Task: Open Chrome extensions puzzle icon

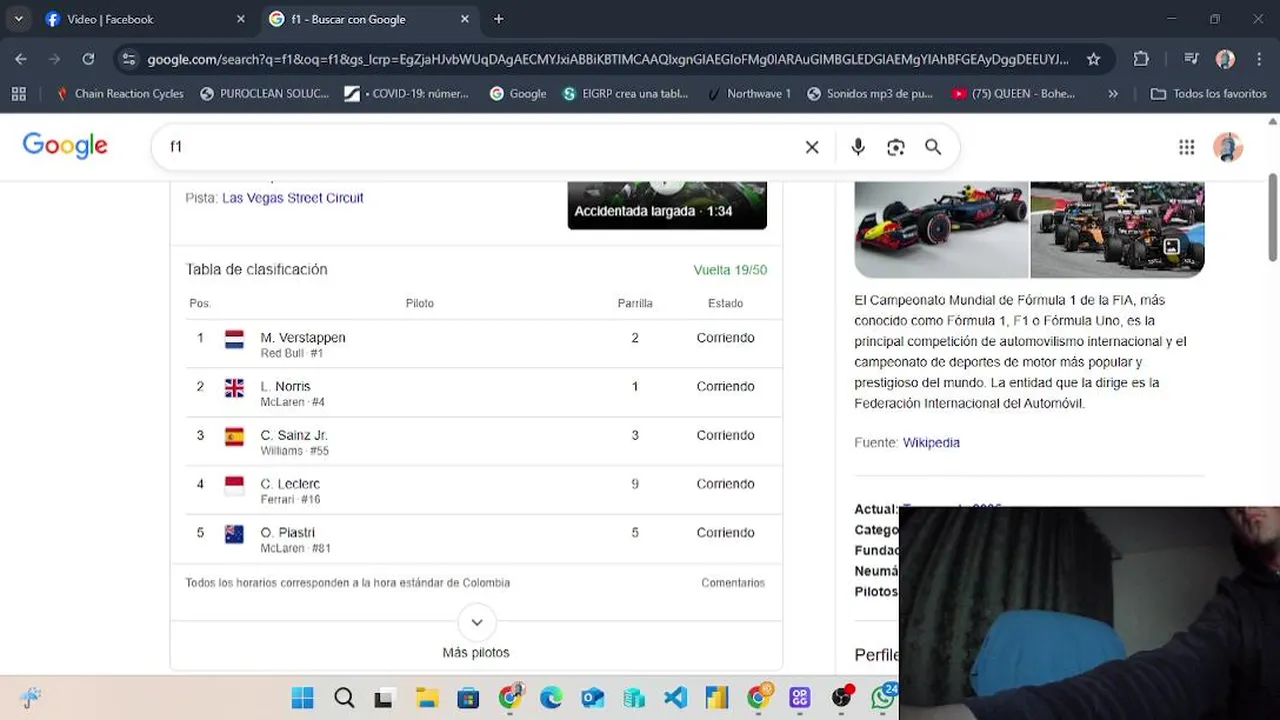Action: pyautogui.click(x=1141, y=59)
